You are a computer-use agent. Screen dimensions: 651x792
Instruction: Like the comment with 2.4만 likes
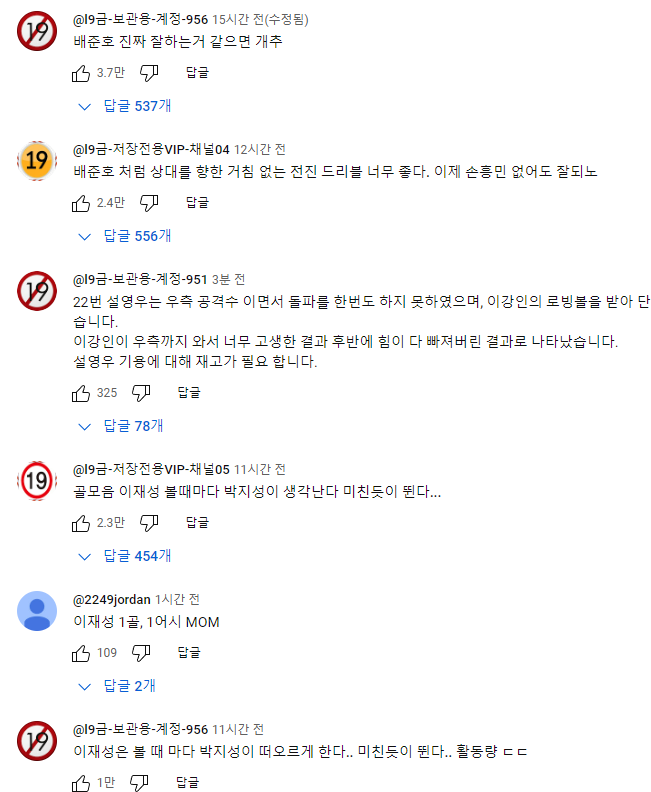(x=81, y=203)
